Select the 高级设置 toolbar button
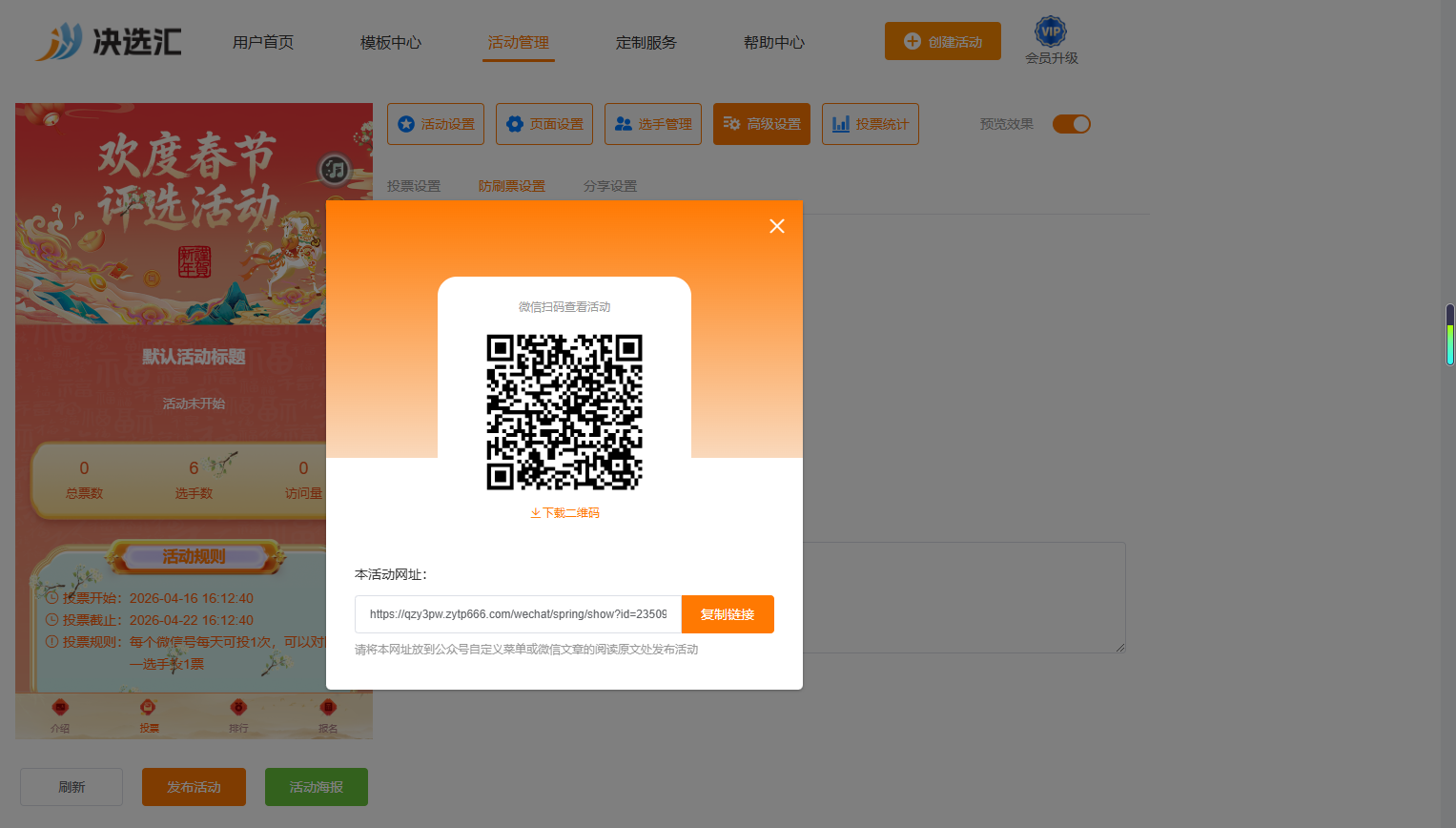This screenshot has width=1456, height=828. point(762,124)
